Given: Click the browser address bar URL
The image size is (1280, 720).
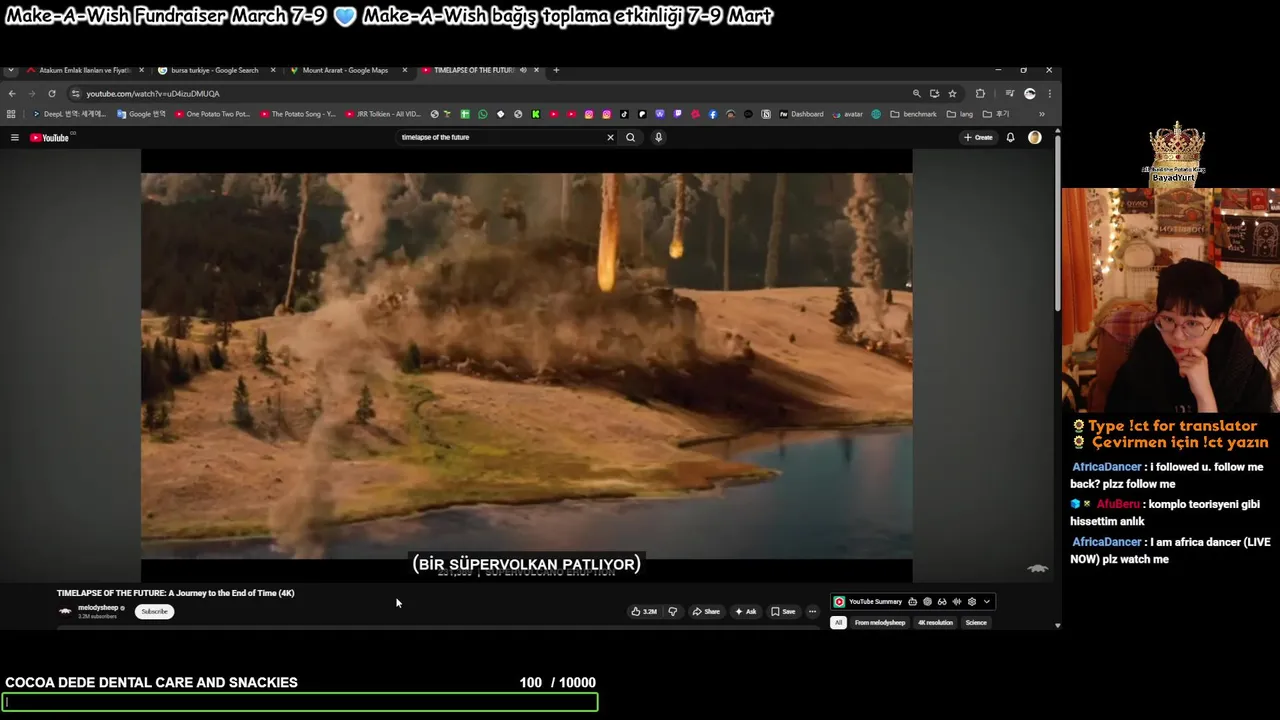Looking at the screenshot, I should click(153, 94).
